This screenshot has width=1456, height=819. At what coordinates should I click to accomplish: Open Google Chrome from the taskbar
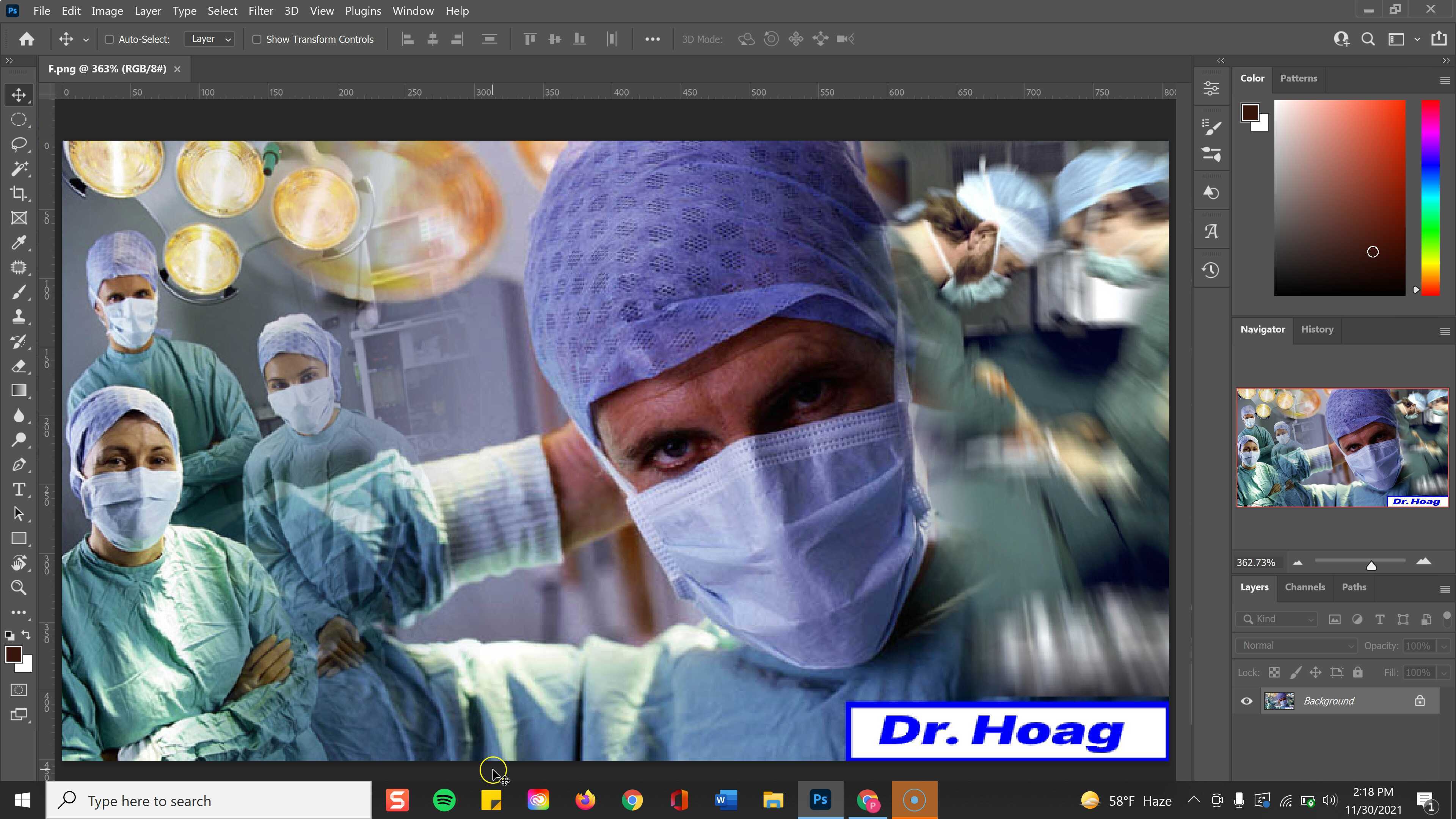point(632,800)
